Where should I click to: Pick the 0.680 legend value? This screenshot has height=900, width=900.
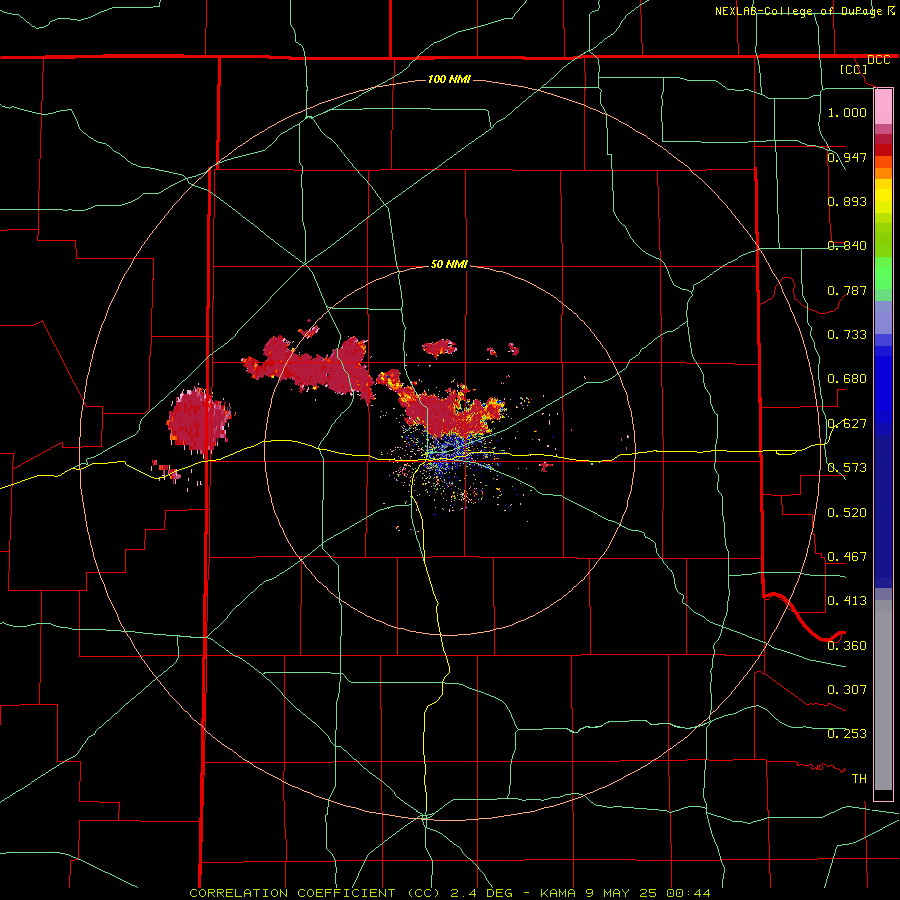tap(847, 379)
